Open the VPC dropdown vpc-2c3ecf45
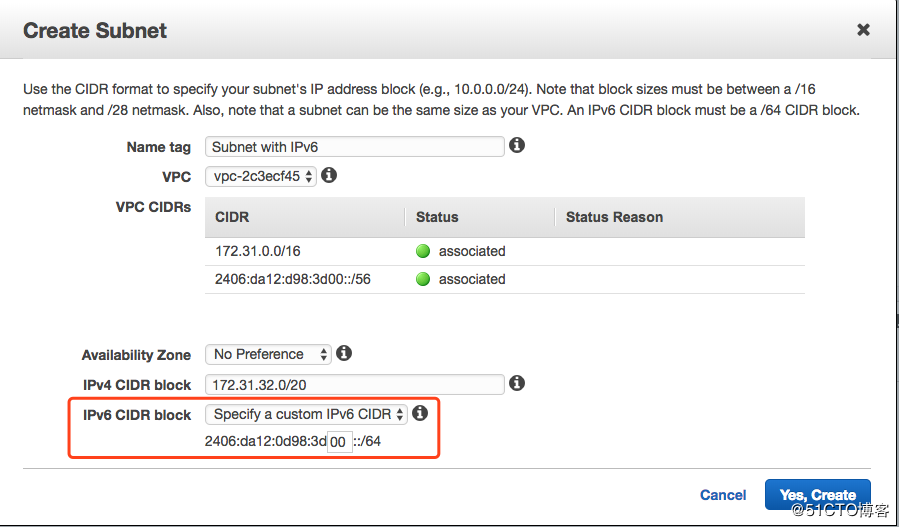The image size is (899, 527). [261, 176]
